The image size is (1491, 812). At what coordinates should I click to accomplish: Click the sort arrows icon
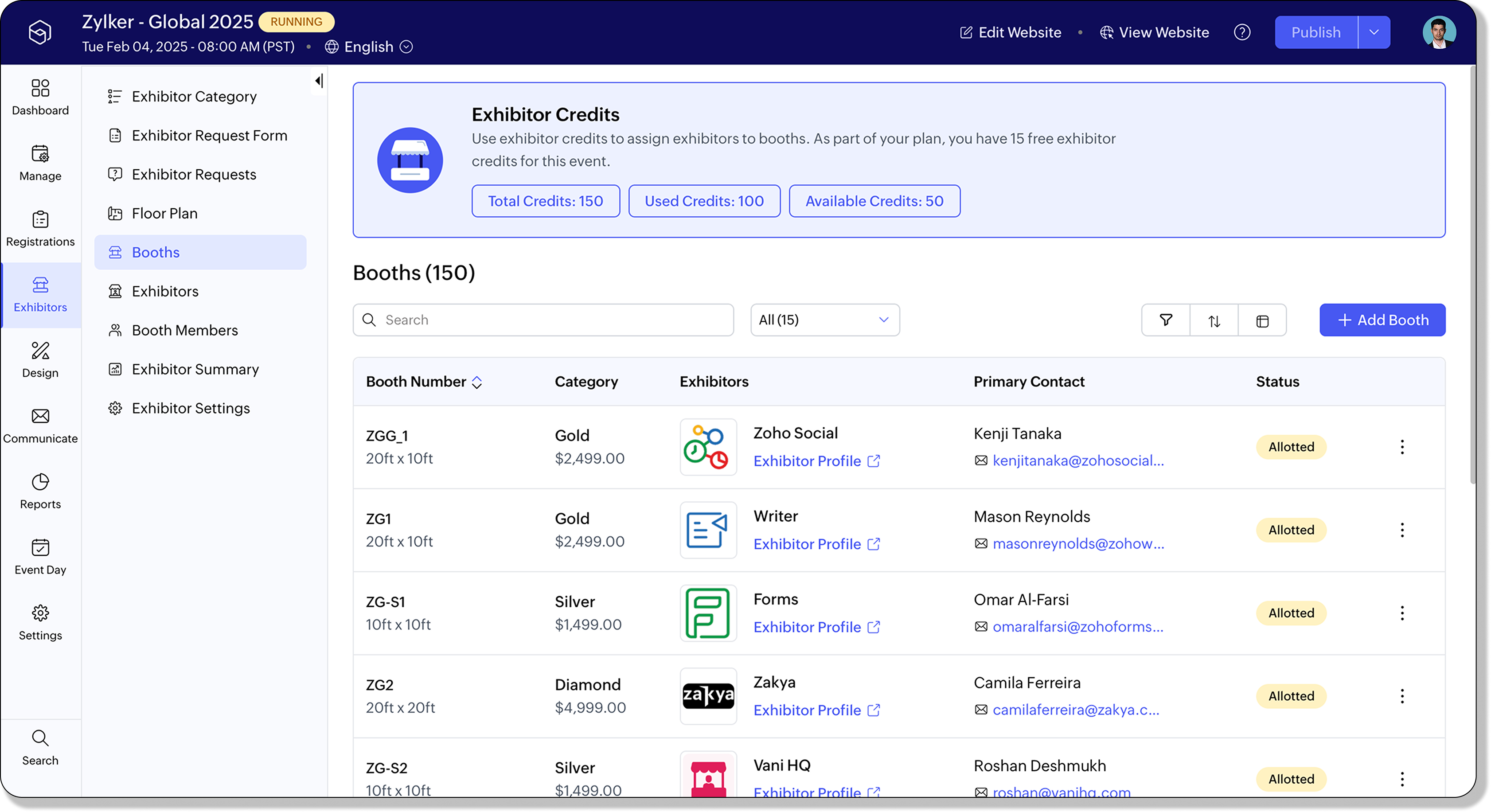[1214, 320]
